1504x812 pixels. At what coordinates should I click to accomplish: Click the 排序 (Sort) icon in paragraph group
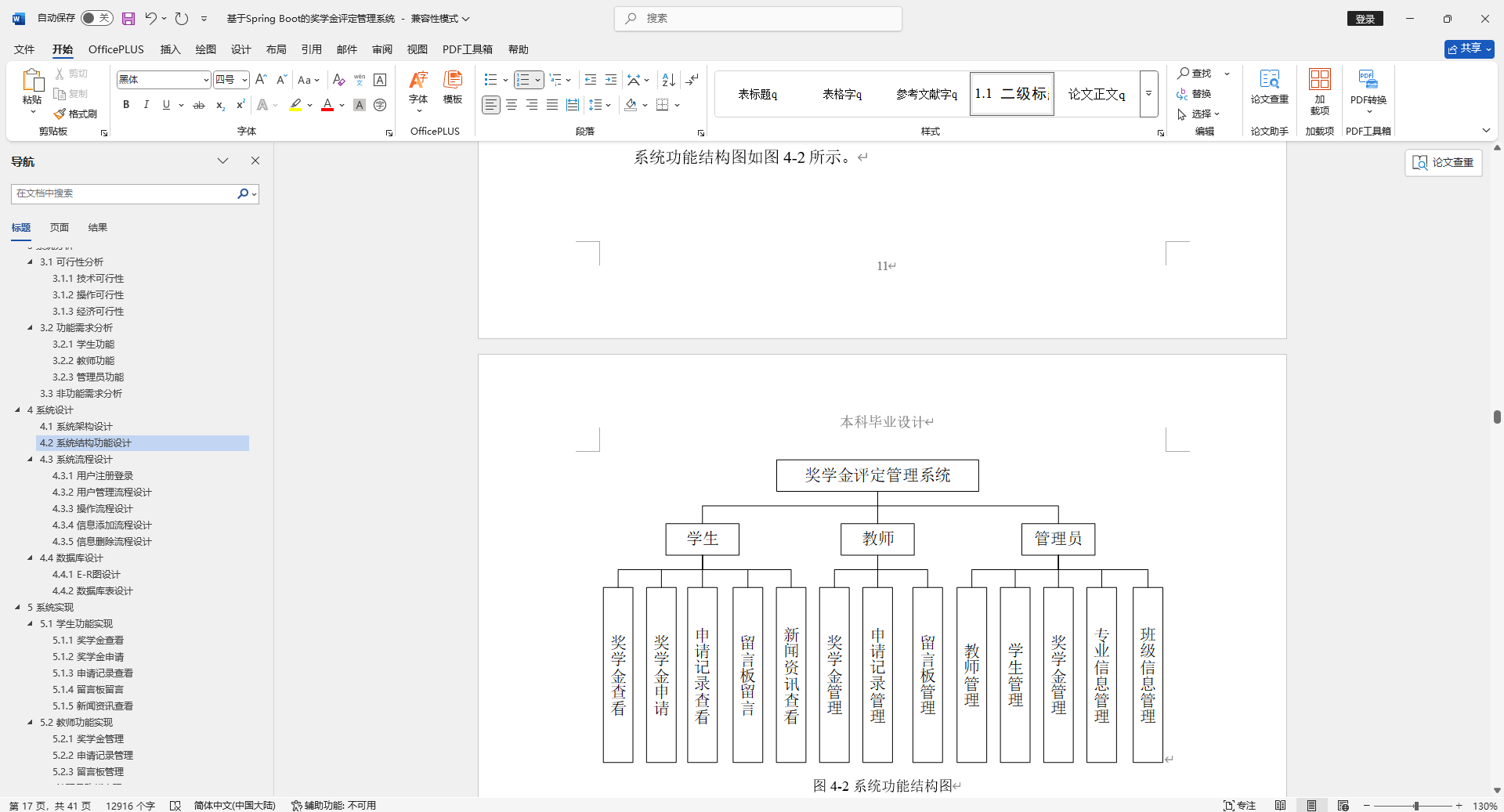point(667,79)
